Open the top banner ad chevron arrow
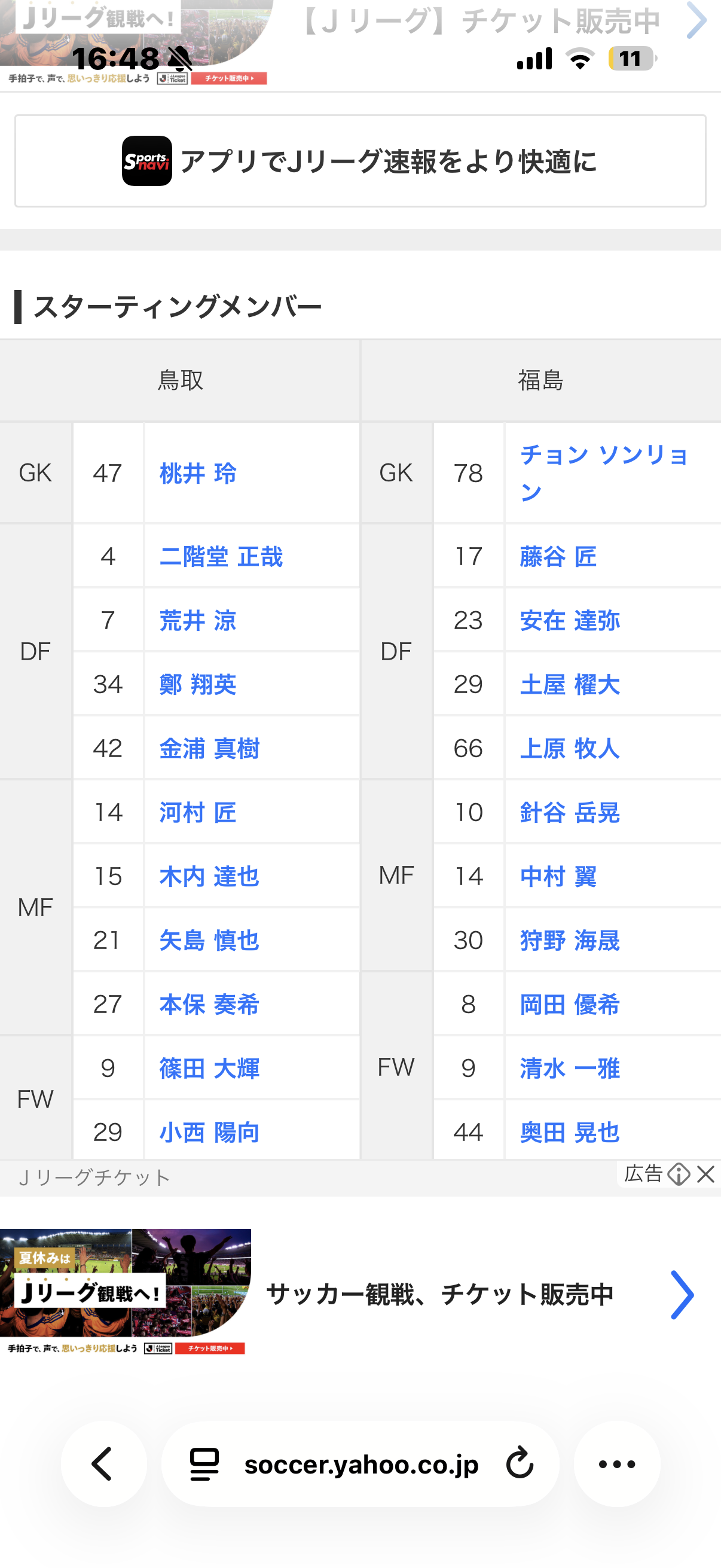Viewport: 721px width, 1568px height. pos(696,20)
